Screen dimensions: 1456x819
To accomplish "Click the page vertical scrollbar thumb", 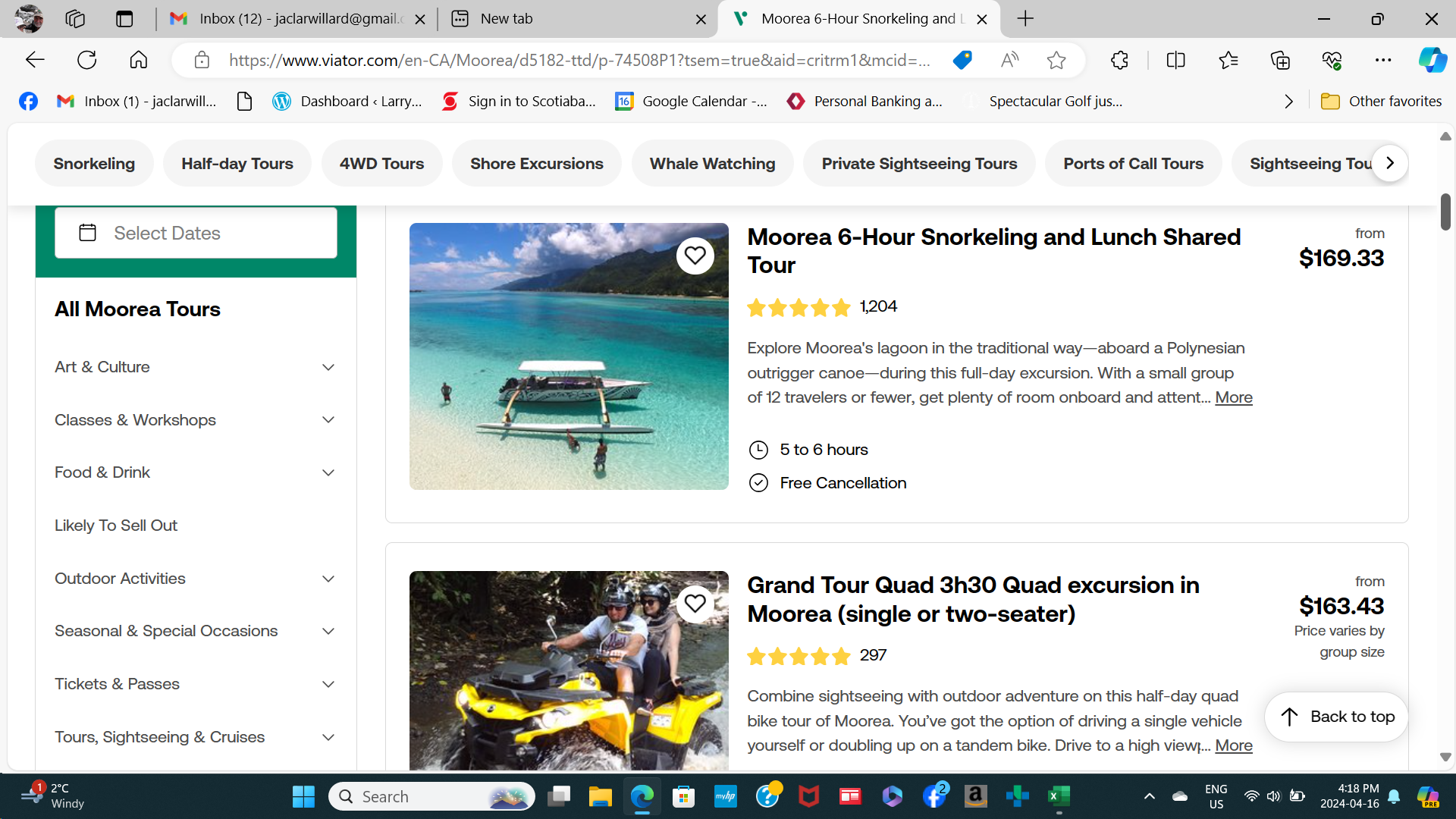I will (1445, 212).
